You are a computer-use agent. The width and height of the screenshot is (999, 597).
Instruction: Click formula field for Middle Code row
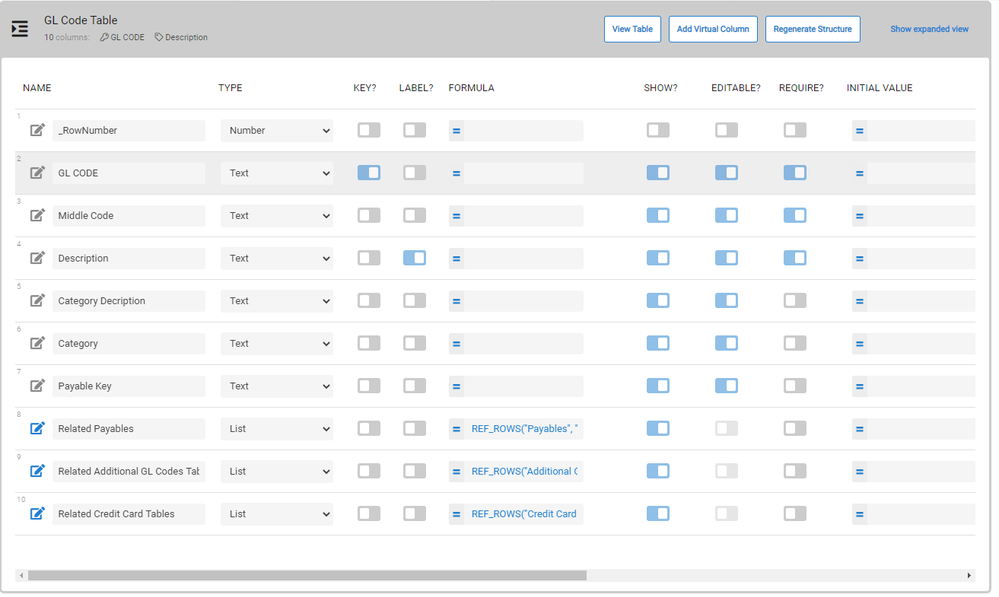pos(524,216)
